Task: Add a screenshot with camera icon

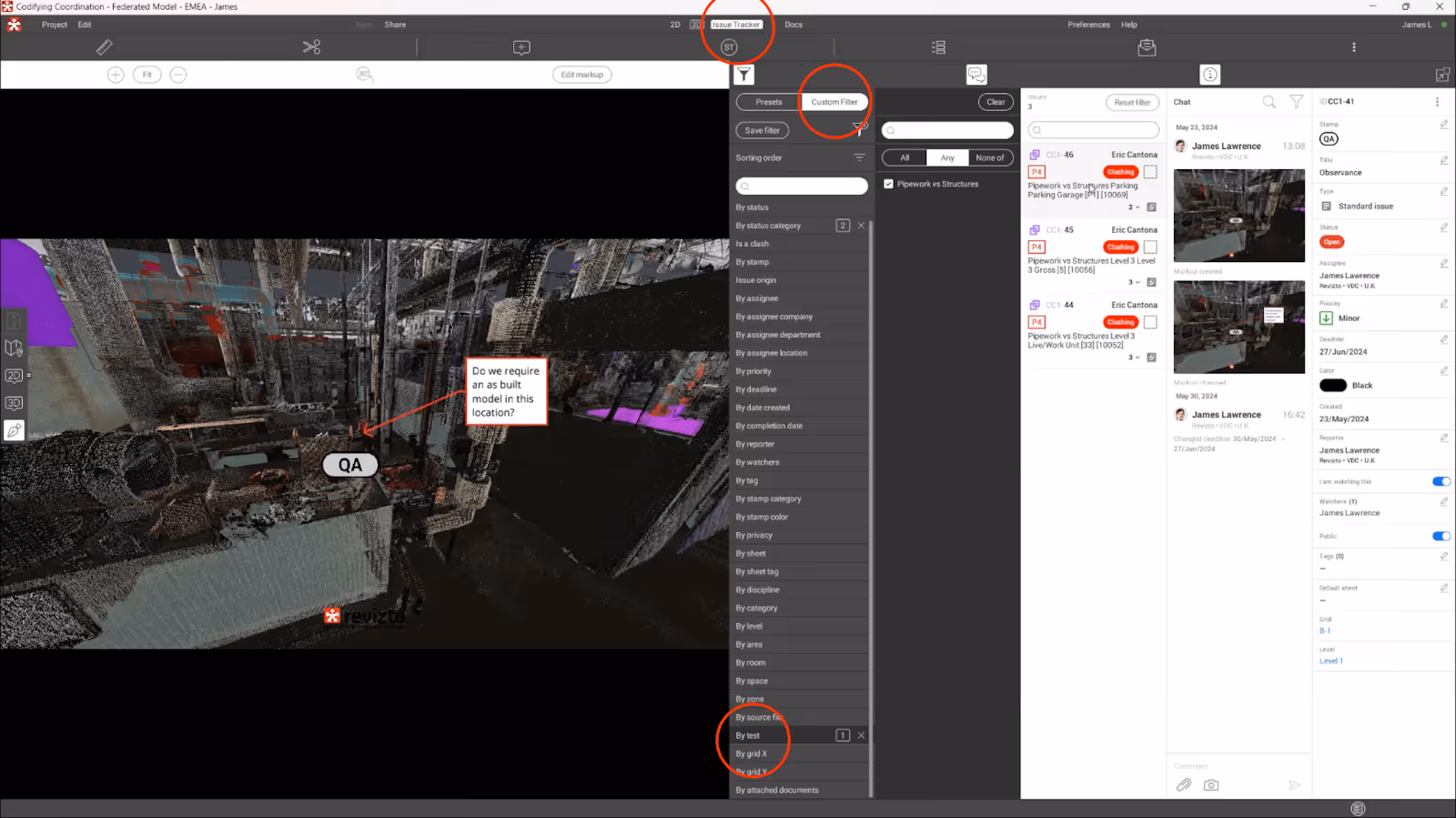Action: 1211,784
